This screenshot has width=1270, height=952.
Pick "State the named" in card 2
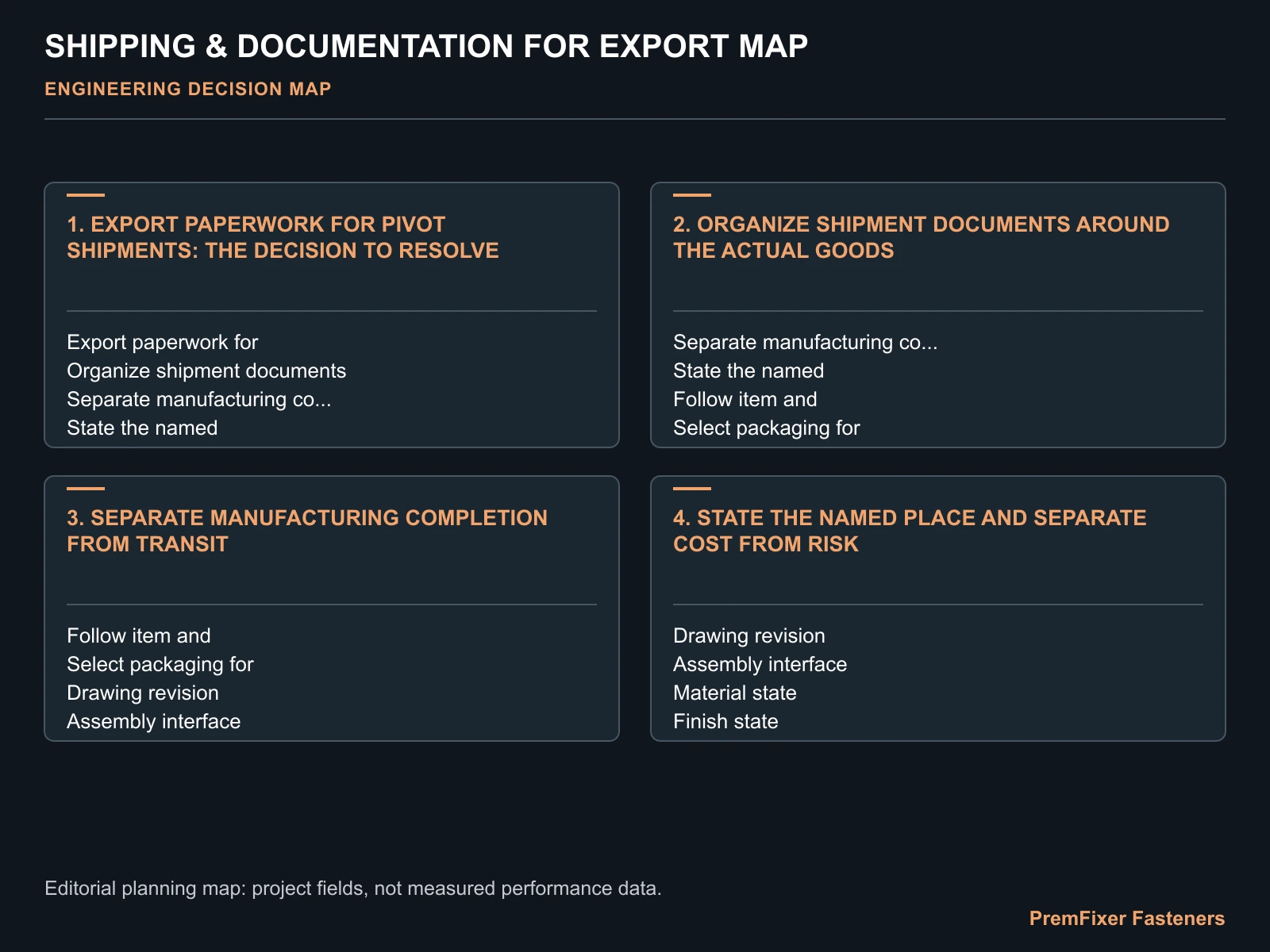click(x=749, y=370)
